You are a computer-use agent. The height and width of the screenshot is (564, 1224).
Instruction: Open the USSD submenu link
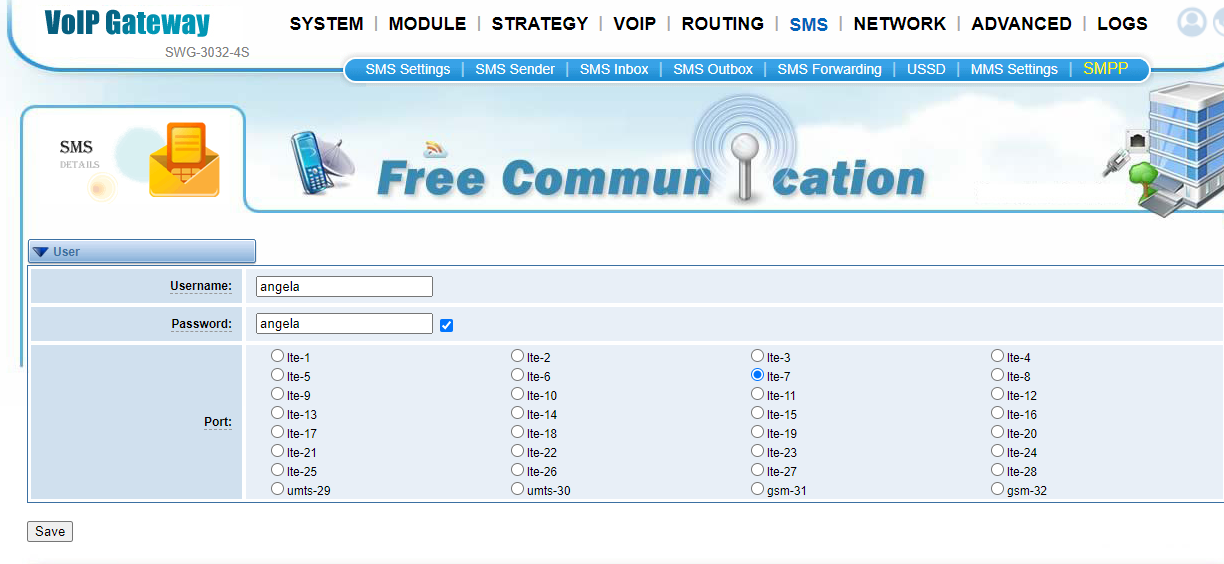(x=926, y=69)
